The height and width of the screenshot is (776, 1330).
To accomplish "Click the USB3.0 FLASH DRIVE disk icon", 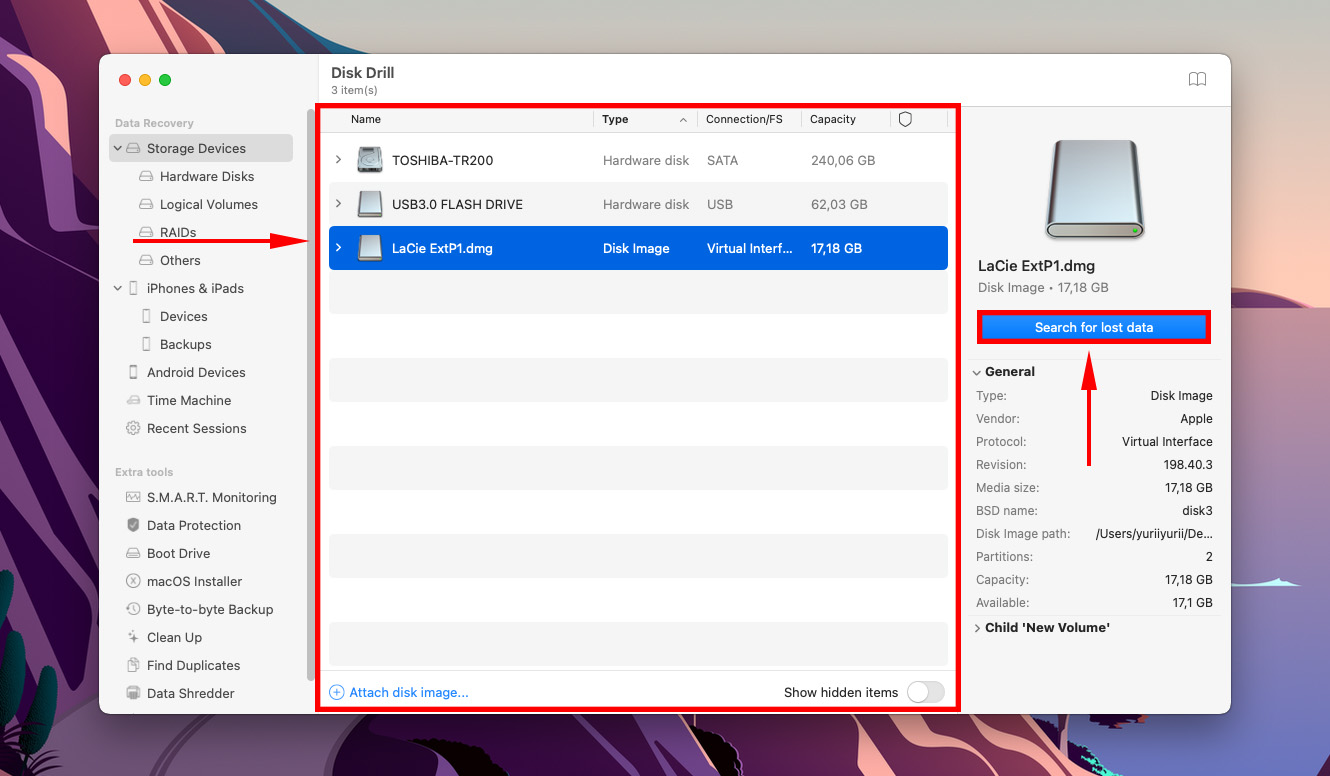I will tap(370, 204).
